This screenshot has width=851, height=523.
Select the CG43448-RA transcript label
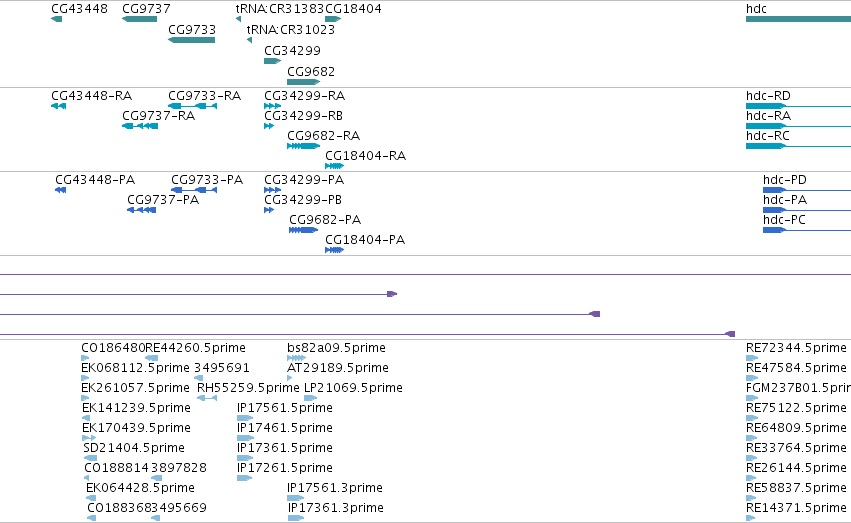click(x=92, y=96)
